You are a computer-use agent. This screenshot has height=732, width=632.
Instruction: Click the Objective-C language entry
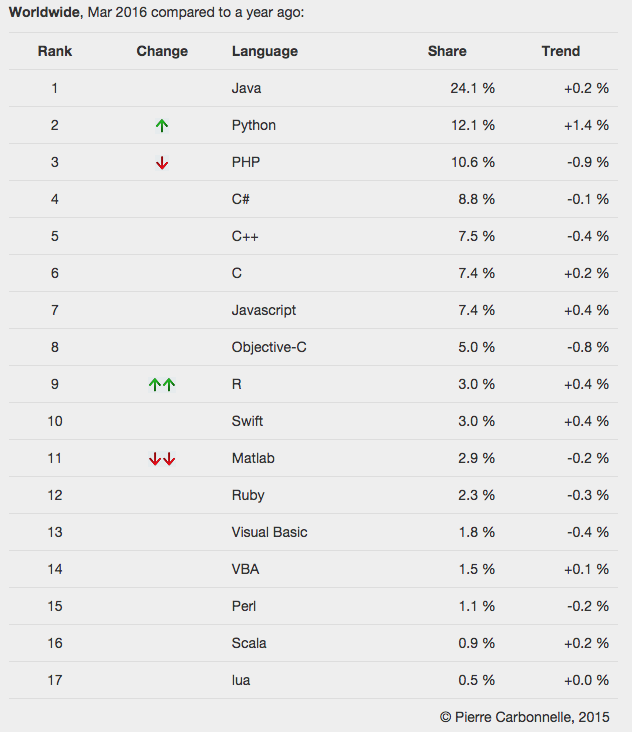pyautogui.click(x=269, y=347)
